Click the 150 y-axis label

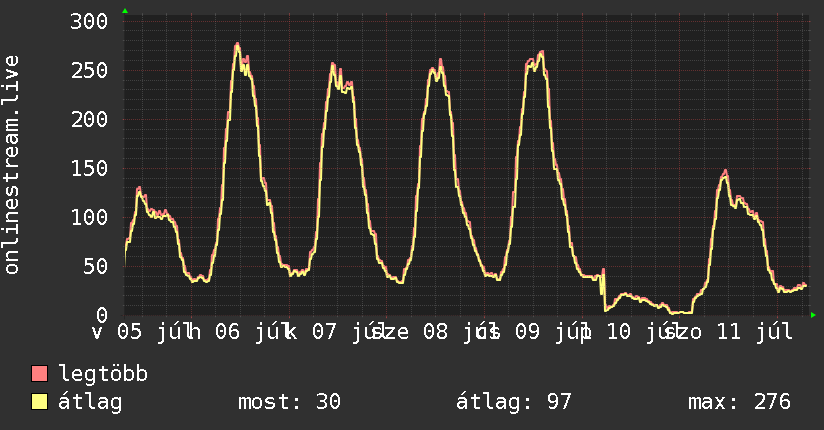(89, 169)
